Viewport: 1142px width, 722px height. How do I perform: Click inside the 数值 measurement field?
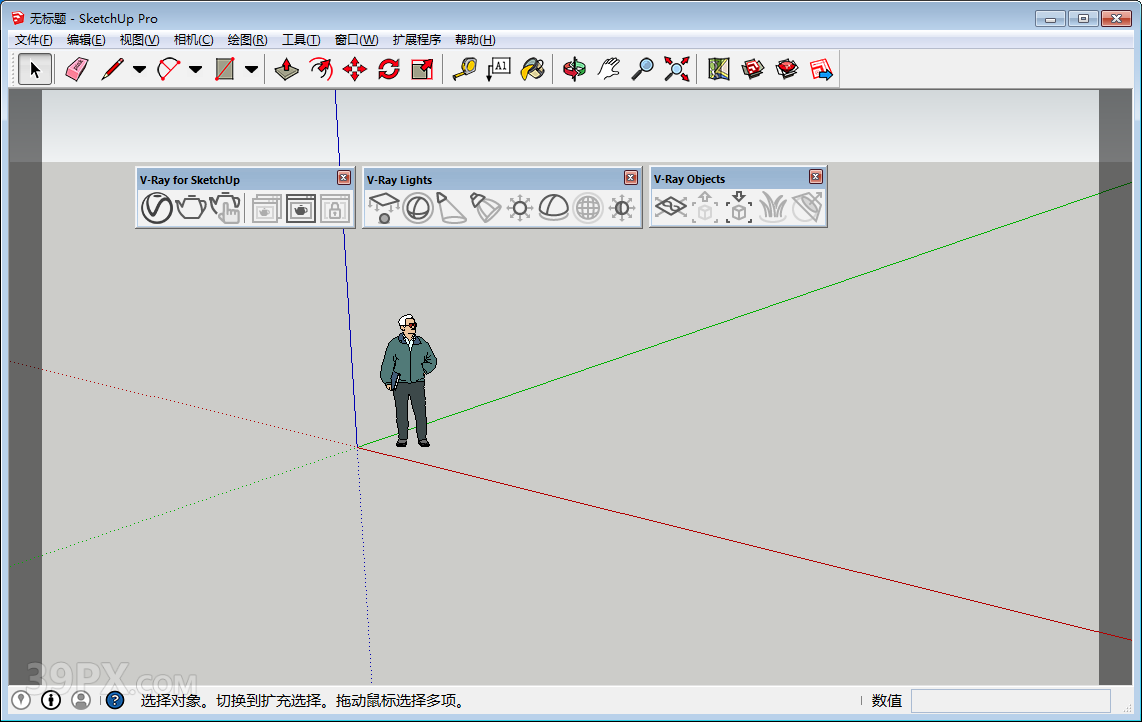point(1010,700)
